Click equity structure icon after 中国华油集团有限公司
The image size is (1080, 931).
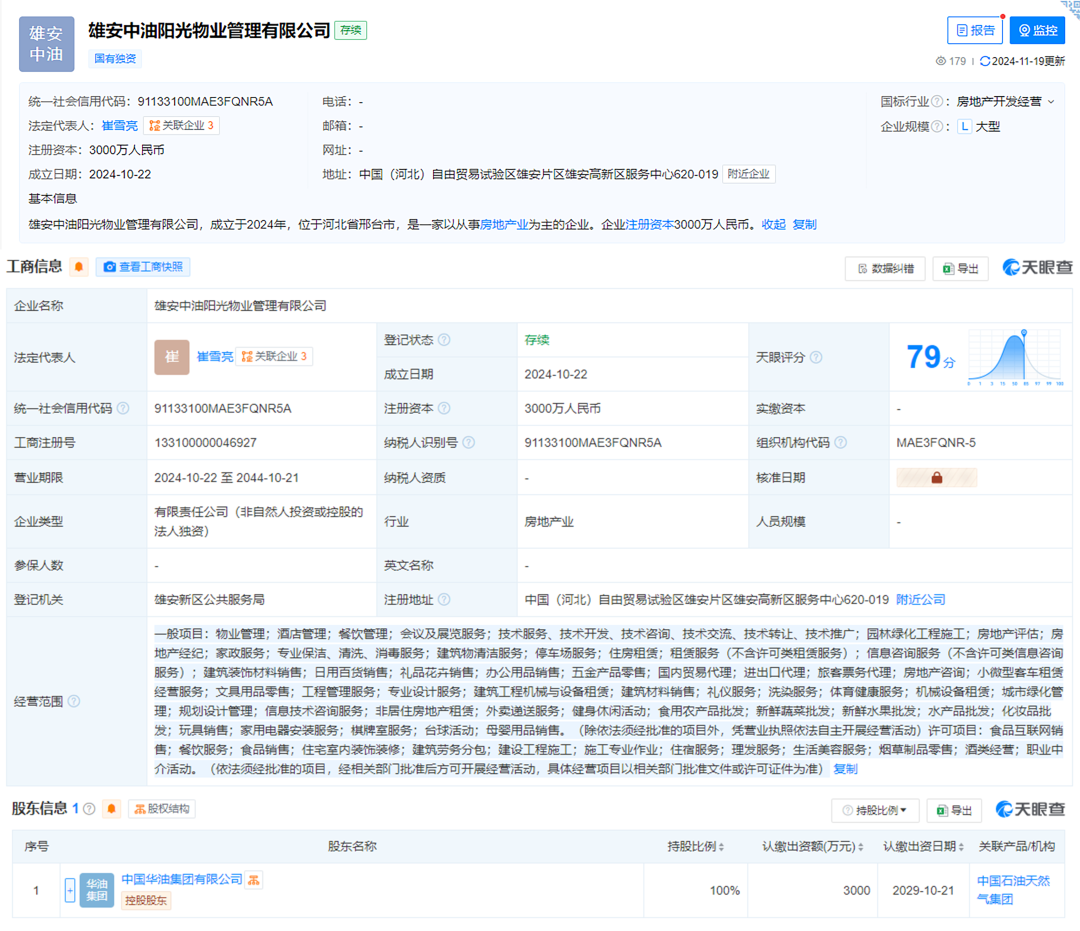[254, 879]
